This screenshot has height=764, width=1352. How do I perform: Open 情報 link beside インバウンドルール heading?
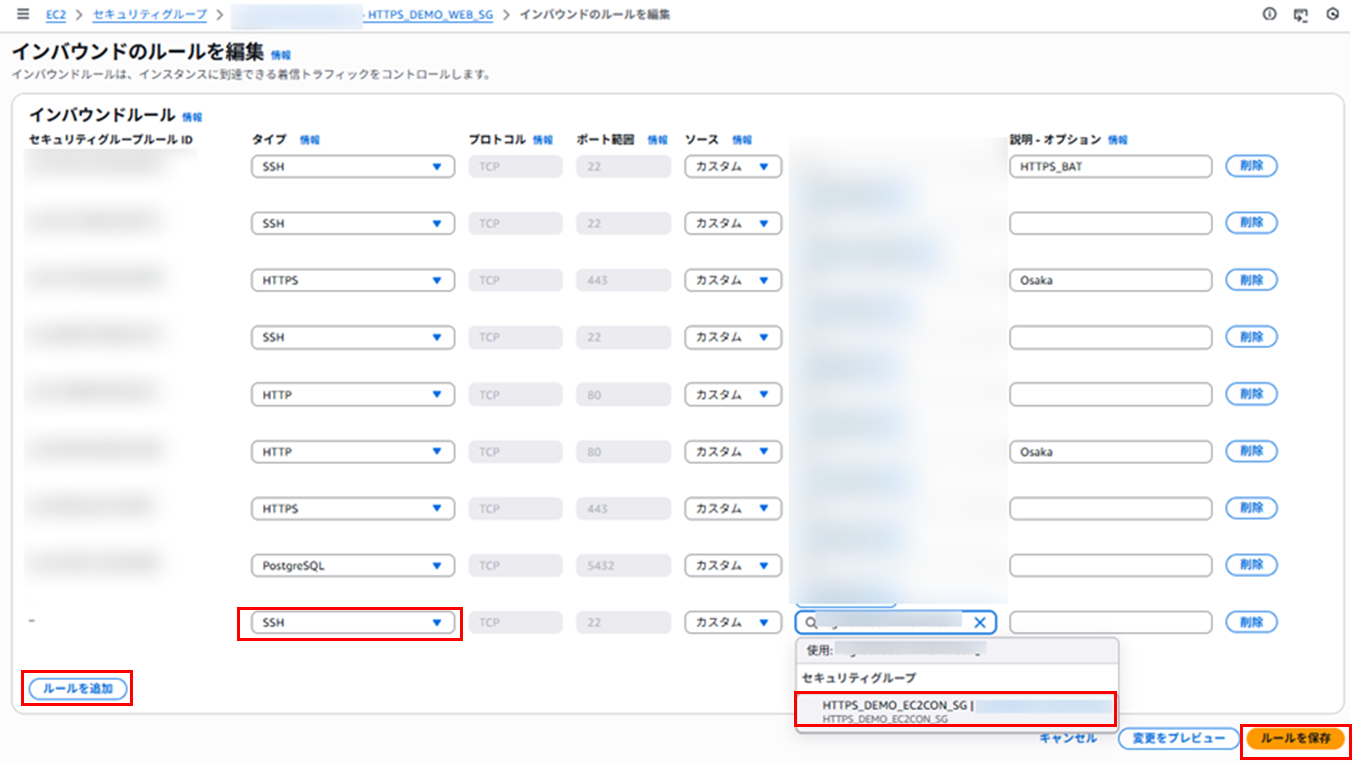pos(192,117)
